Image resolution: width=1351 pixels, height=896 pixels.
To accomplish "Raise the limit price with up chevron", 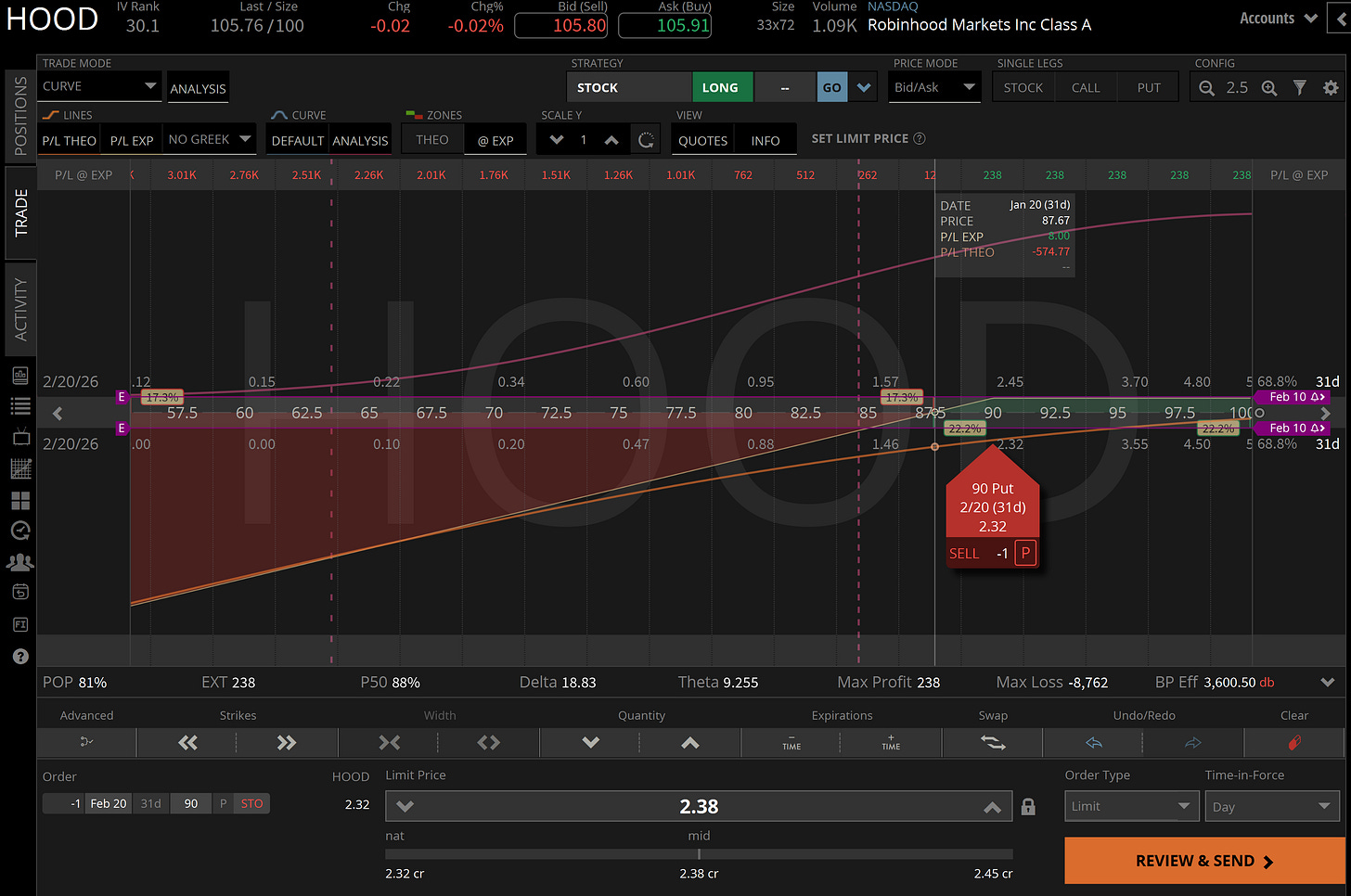I will 993,807.
